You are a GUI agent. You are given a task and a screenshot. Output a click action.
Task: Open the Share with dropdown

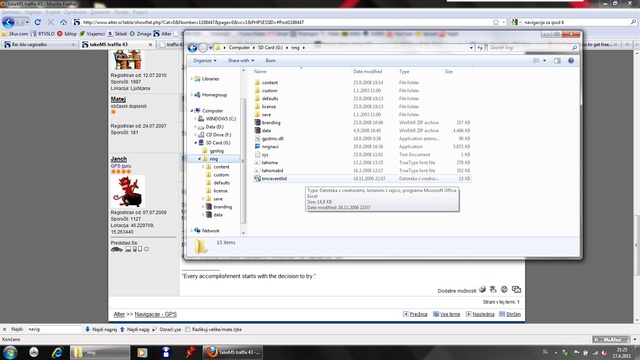pyautogui.click(x=241, y=60)
